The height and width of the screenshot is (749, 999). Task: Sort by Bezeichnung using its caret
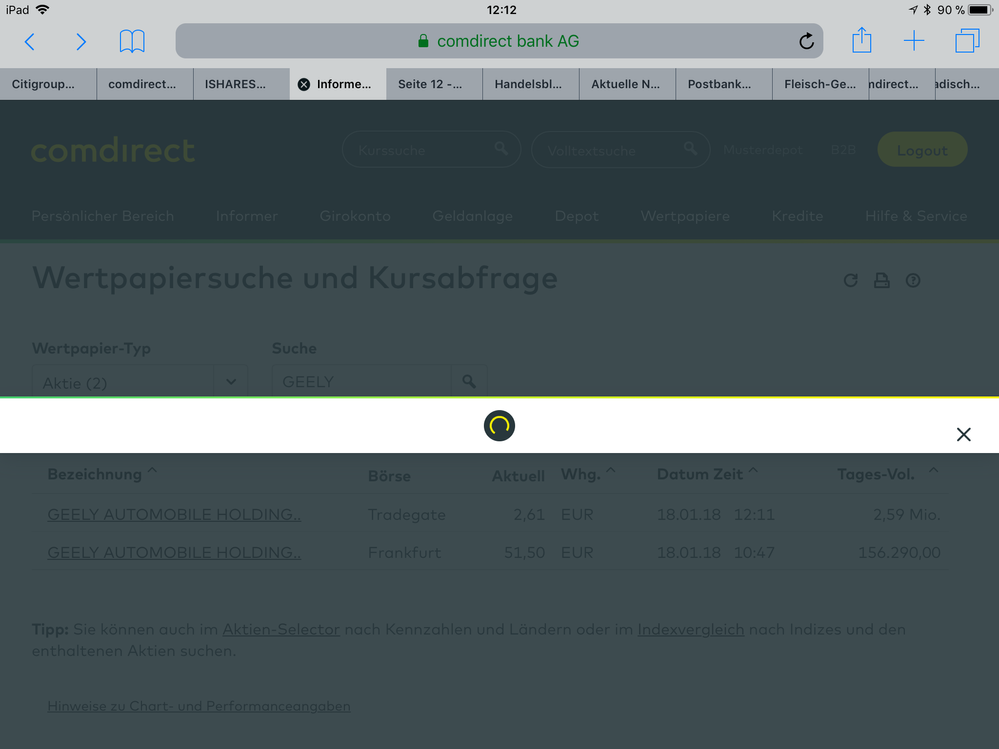[152, 471]
